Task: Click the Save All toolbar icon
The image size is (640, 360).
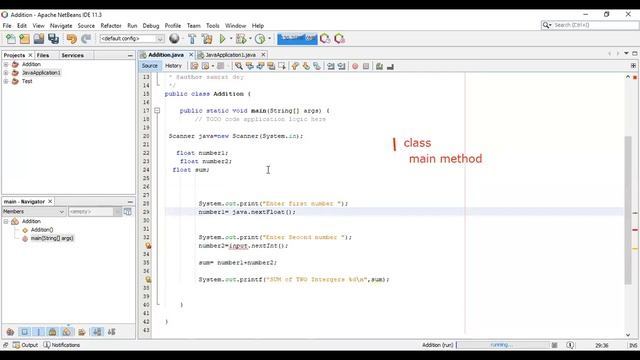Action: pyautogui.click(x=53, y=39)
